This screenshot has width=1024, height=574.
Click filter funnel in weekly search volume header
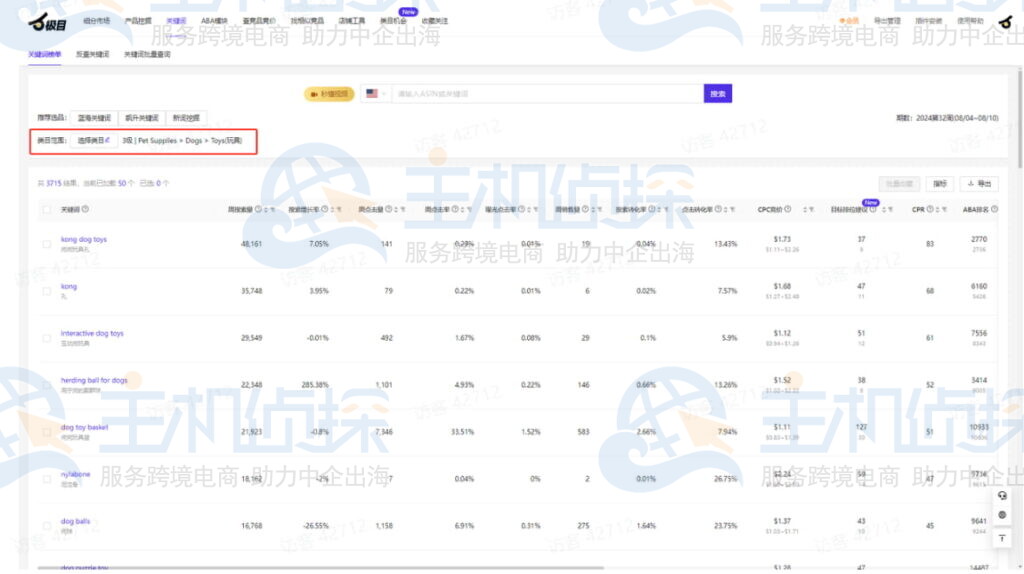[x=272, y=210]
